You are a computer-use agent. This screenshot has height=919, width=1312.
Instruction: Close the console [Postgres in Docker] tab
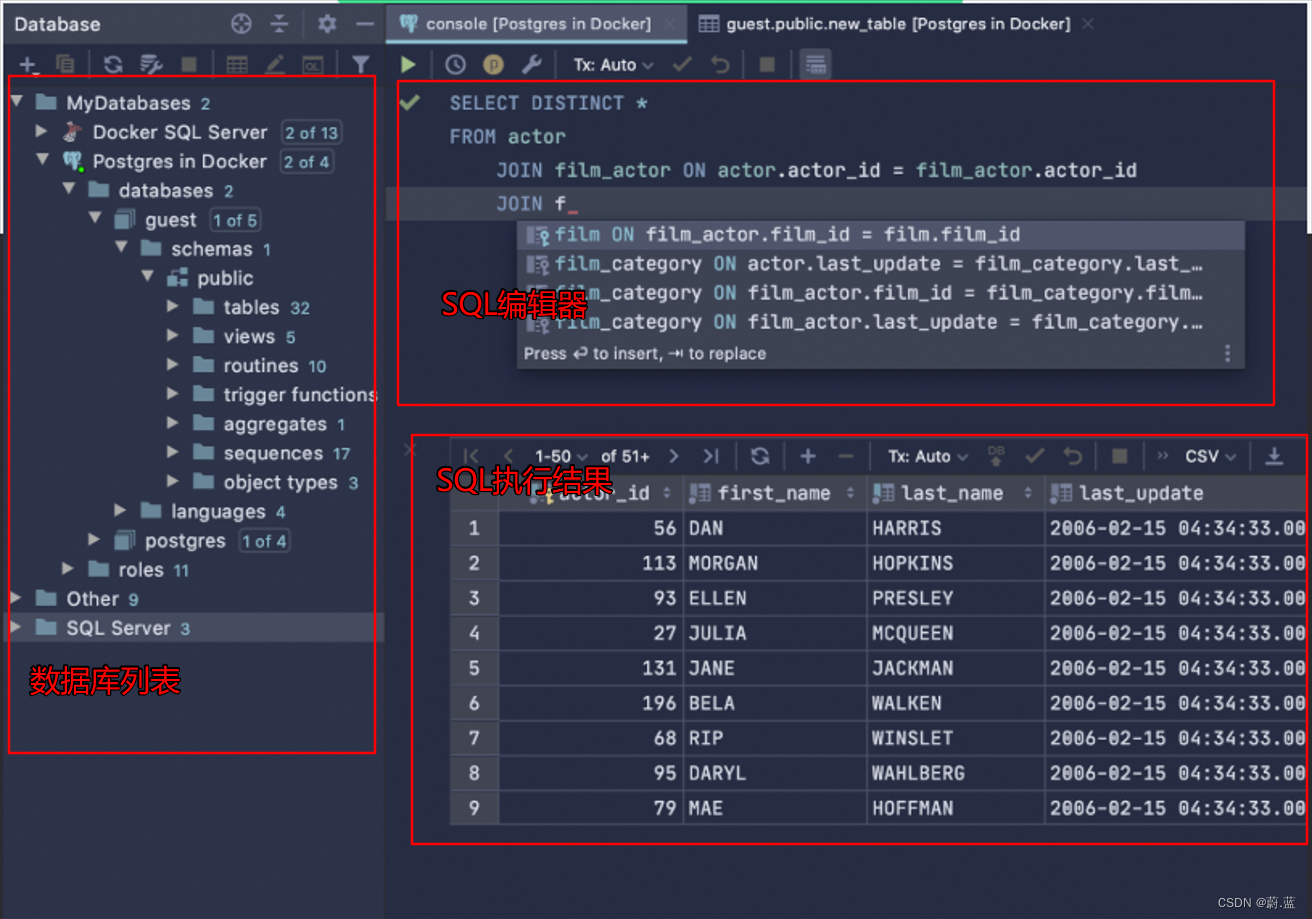pos(668,24)
